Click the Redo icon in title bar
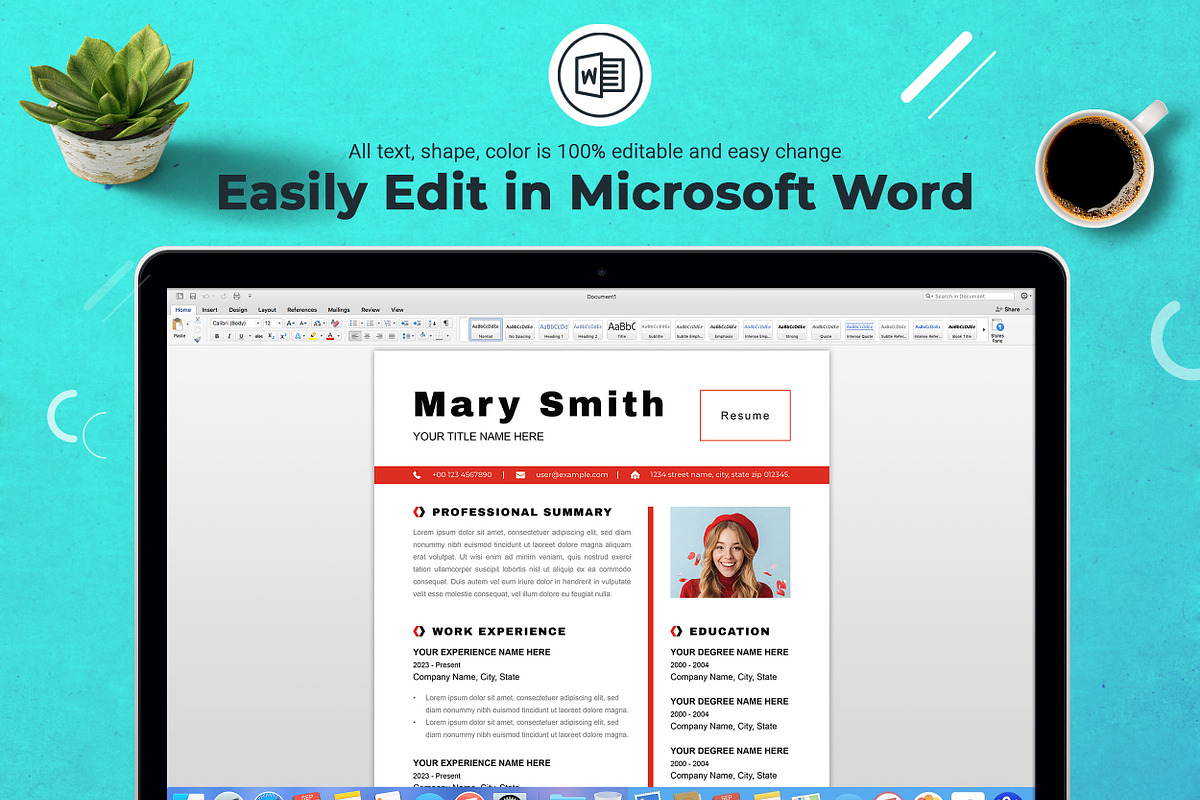1200x800 pixels. (223, 296)
